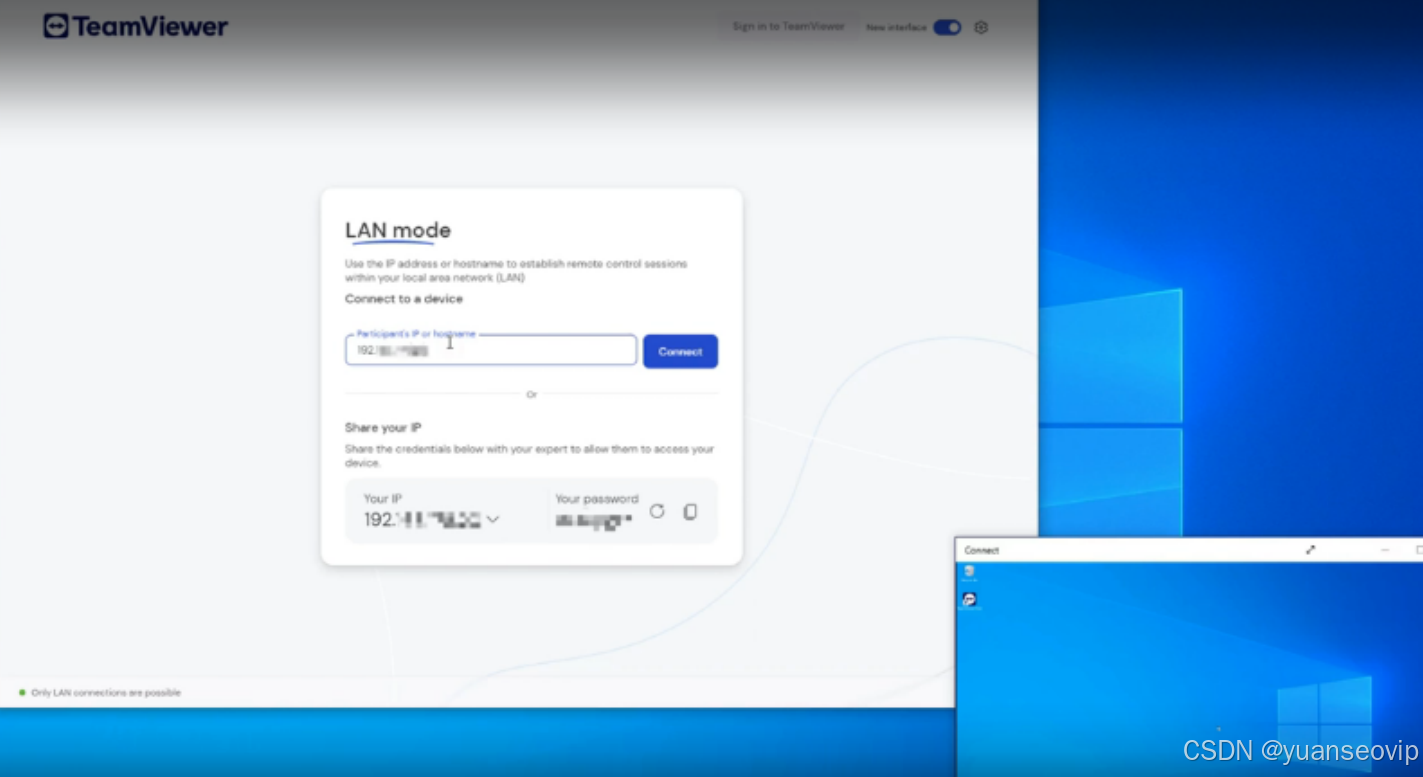Click the Connect window title bar

(x=1189, y=550)
